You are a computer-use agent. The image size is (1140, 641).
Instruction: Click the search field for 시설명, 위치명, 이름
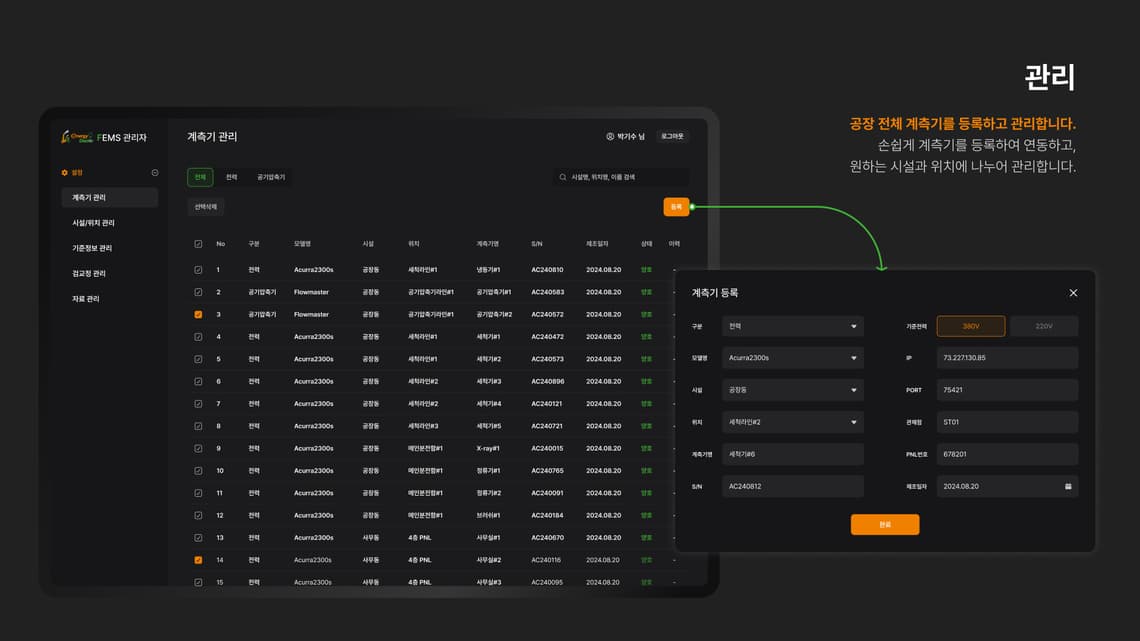click(620, 177)
